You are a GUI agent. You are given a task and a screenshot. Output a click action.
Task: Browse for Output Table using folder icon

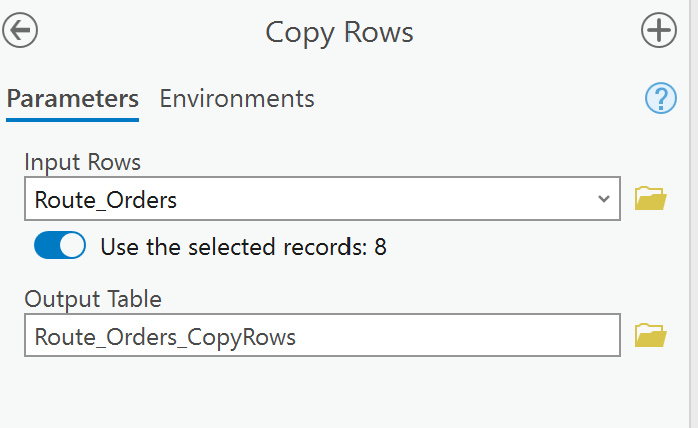click(651, 336)
